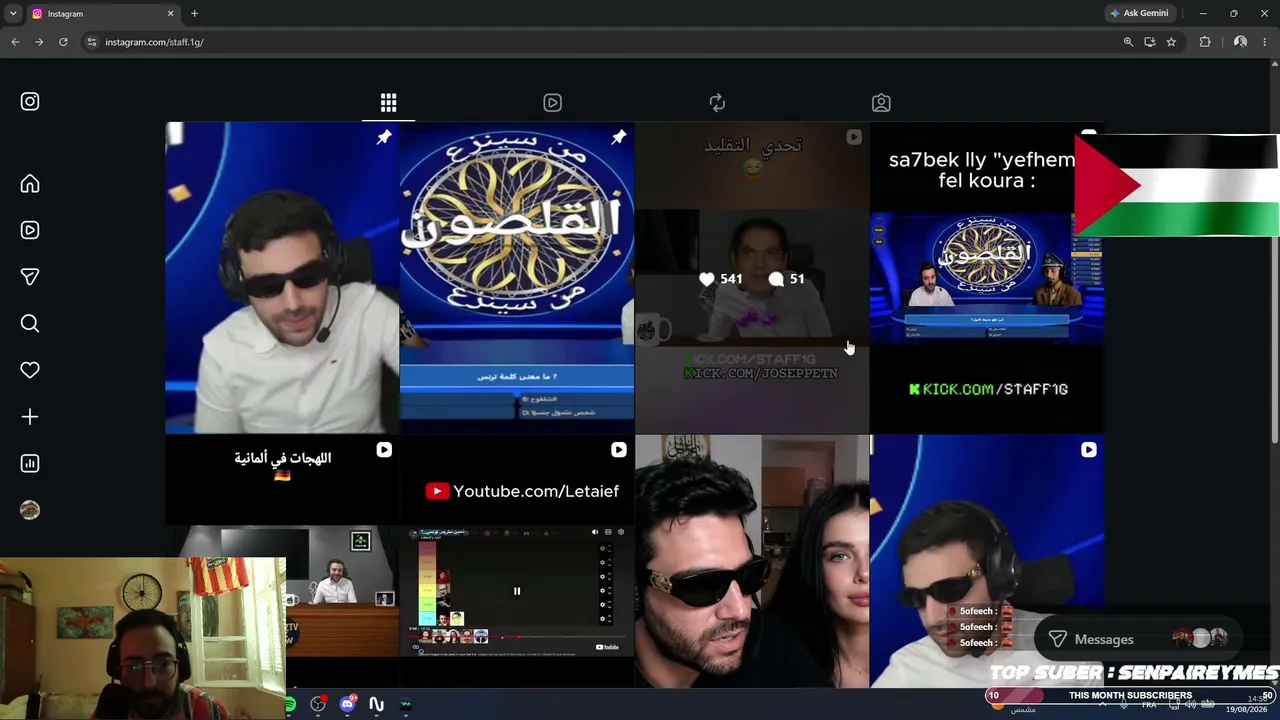Open Reels from the Instagram sidebar
This screenshot has width=1280, height=720.
click(x=30, y=230)
